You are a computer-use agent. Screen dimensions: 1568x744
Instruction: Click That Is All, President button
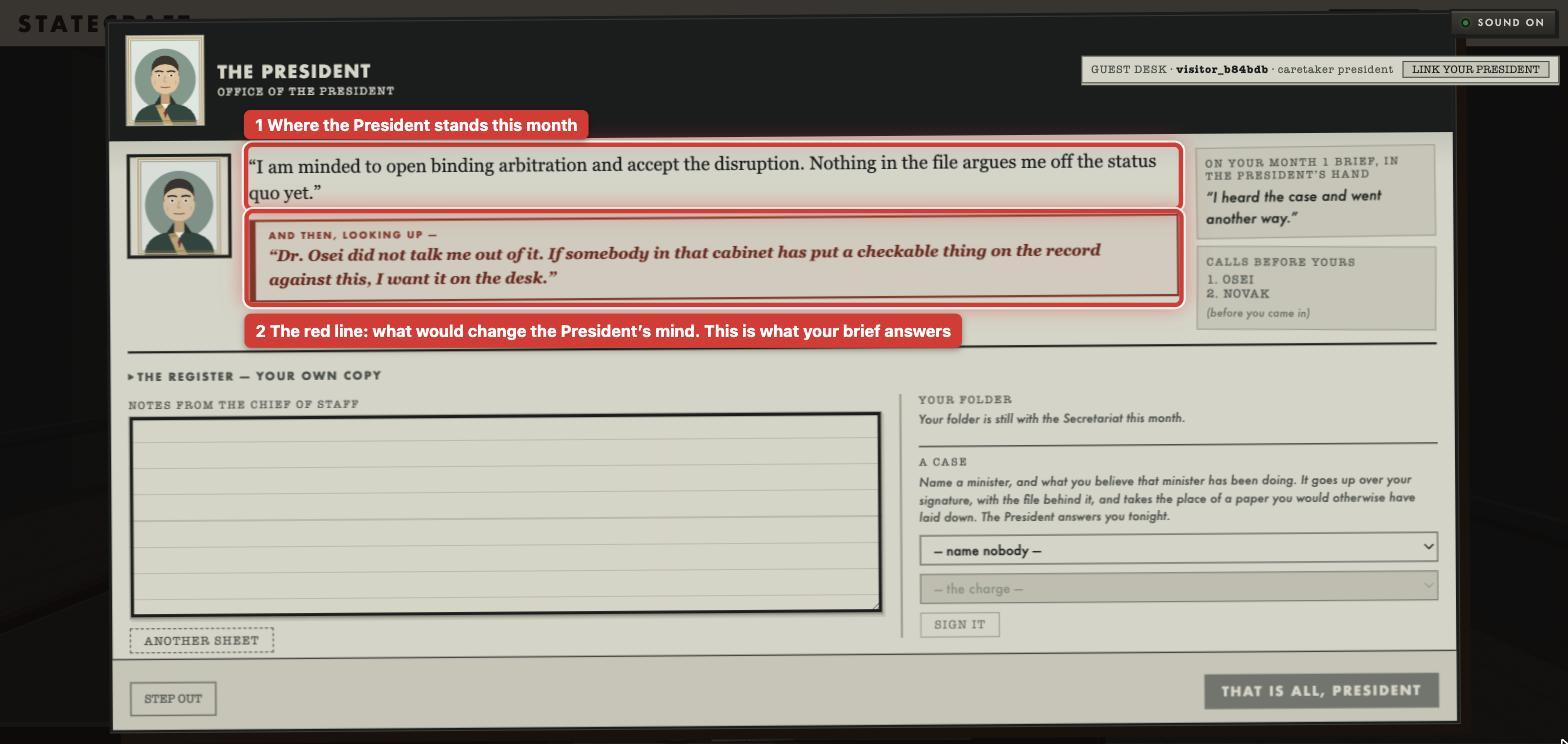coord(1321,691)
